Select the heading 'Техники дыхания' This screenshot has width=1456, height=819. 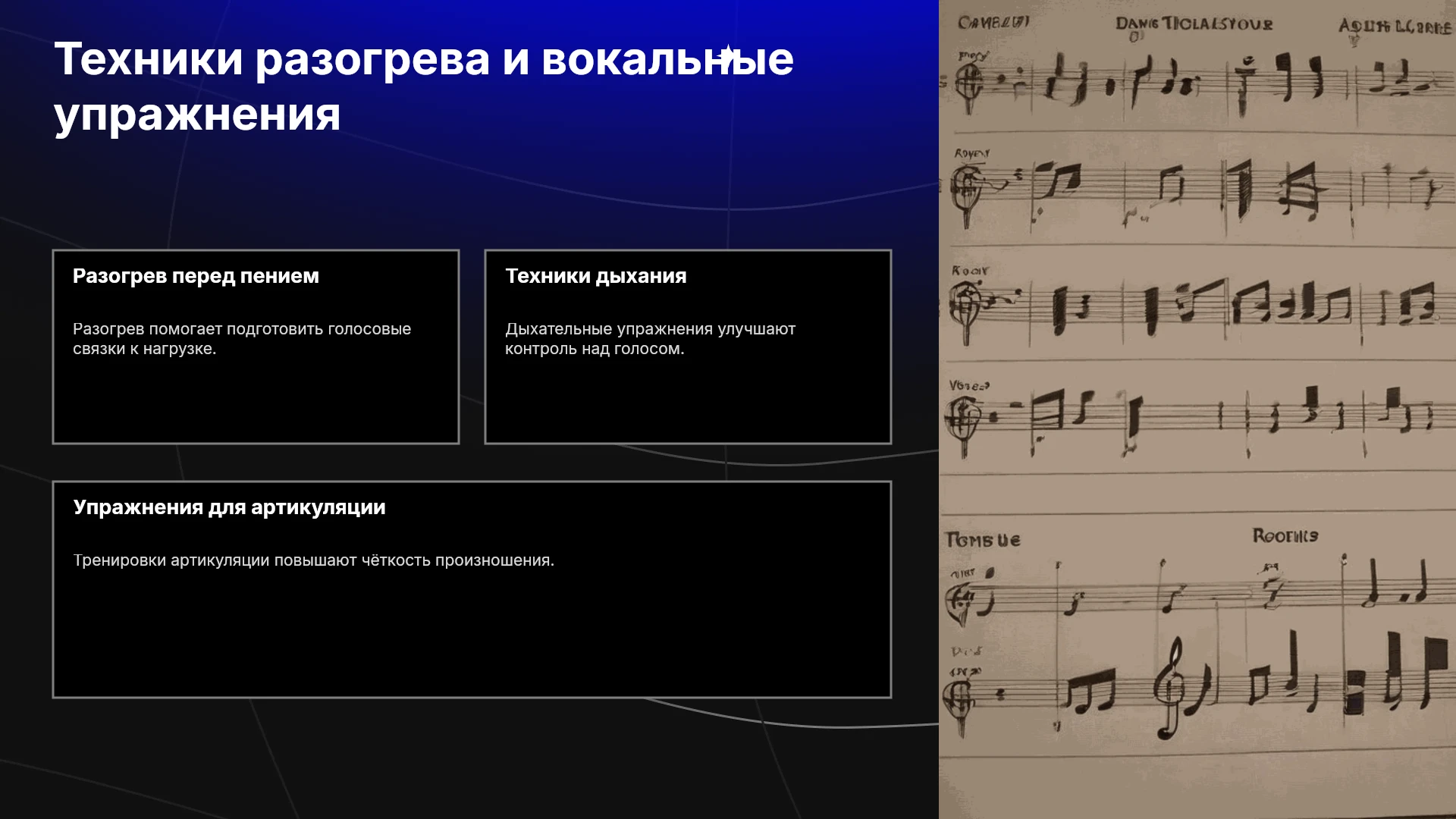click(x=596, y=276)
